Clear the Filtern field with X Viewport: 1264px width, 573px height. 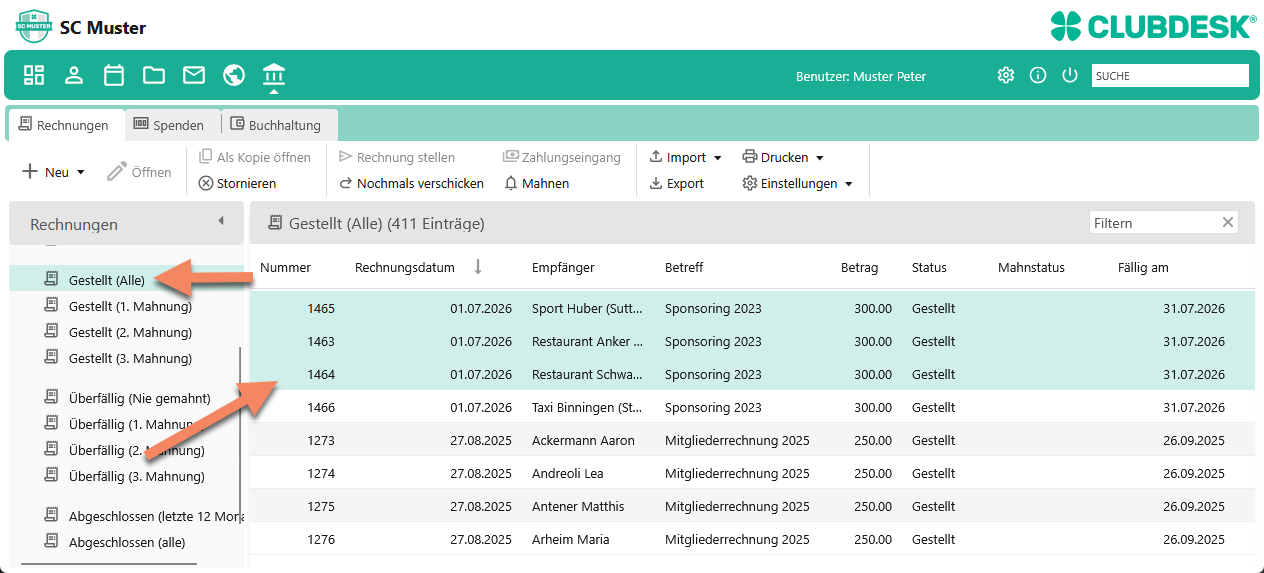[x=1228, y=223]
